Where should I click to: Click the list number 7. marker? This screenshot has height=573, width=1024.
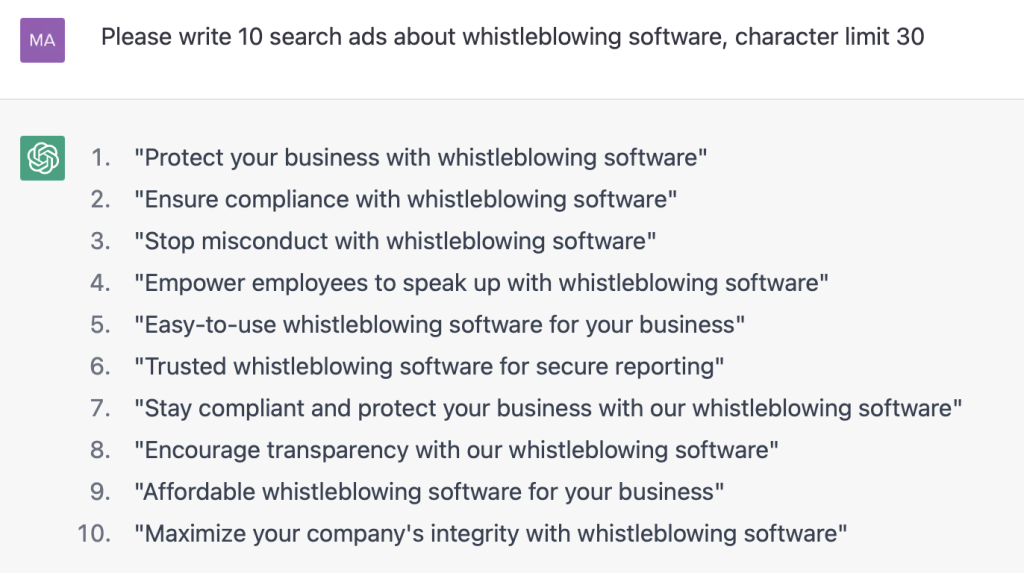[101, 409]
